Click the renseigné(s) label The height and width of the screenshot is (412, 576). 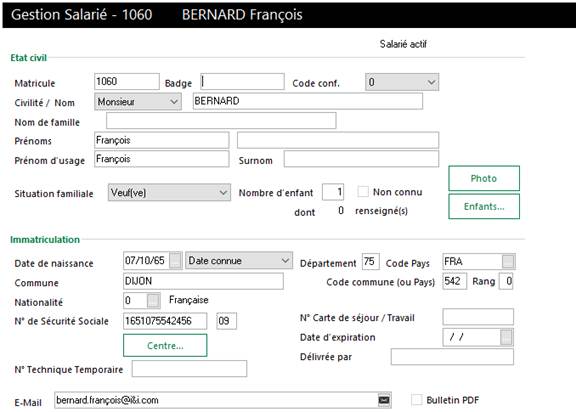pos(381,211)
